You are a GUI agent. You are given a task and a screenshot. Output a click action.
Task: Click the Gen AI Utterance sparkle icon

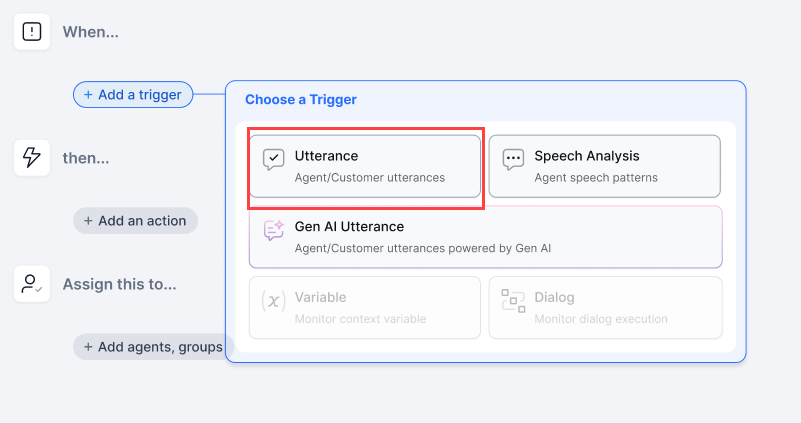[274, 230]
